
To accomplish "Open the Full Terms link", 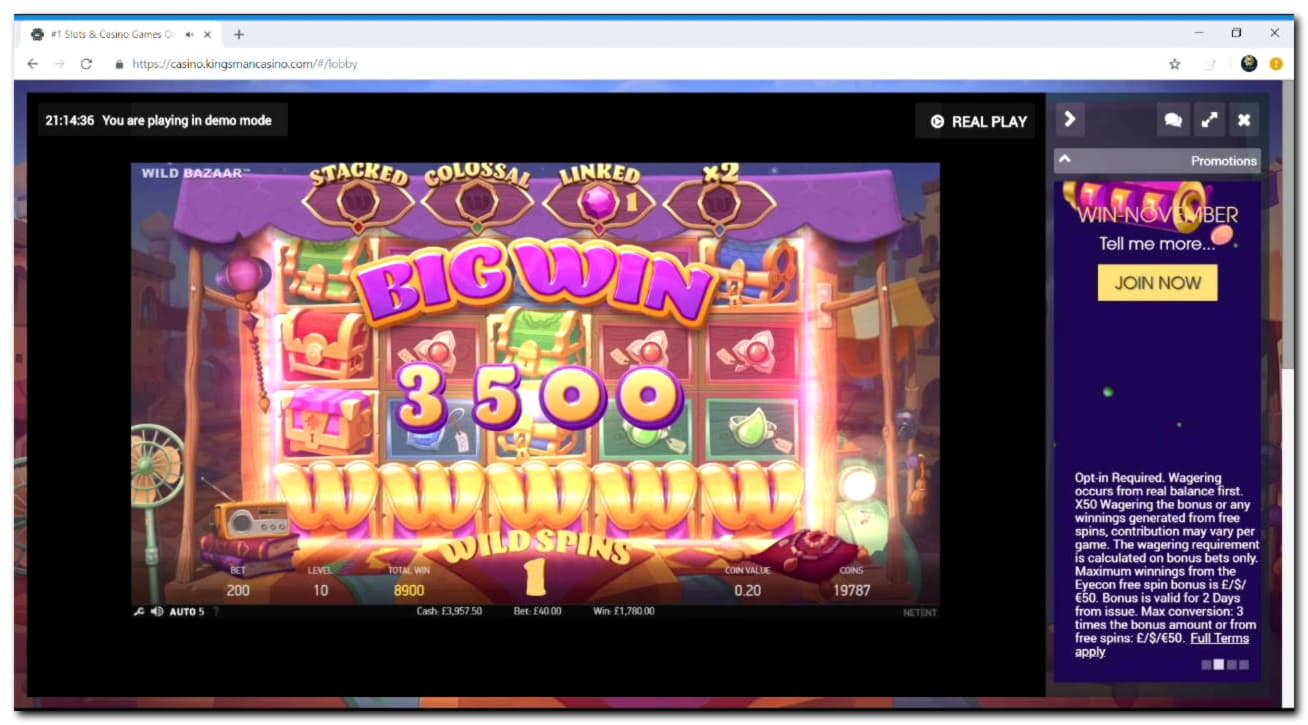I will 1219,637.
